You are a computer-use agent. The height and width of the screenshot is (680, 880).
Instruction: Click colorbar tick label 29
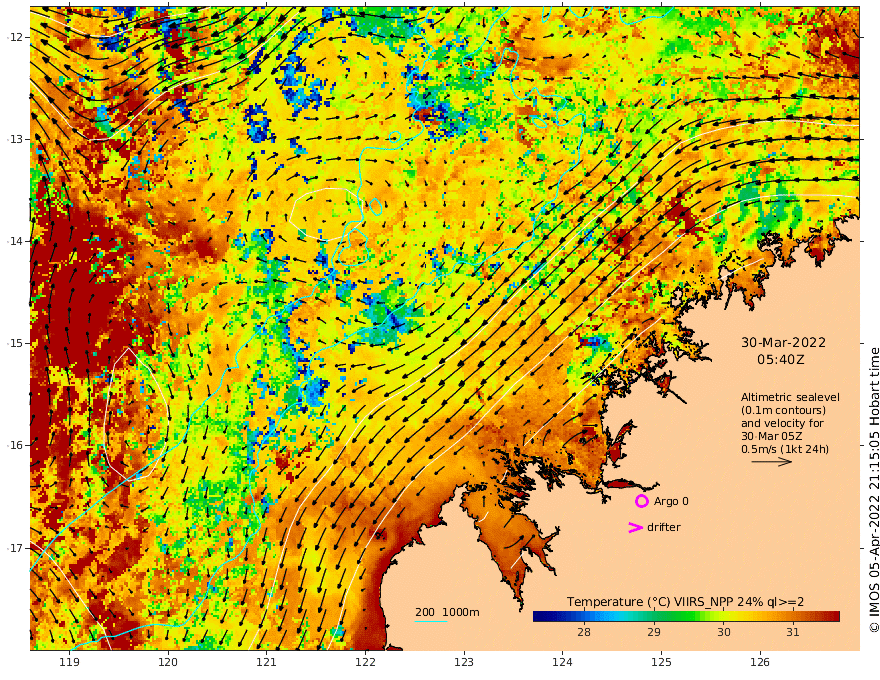pyautogui.click(x=654, y=632)
